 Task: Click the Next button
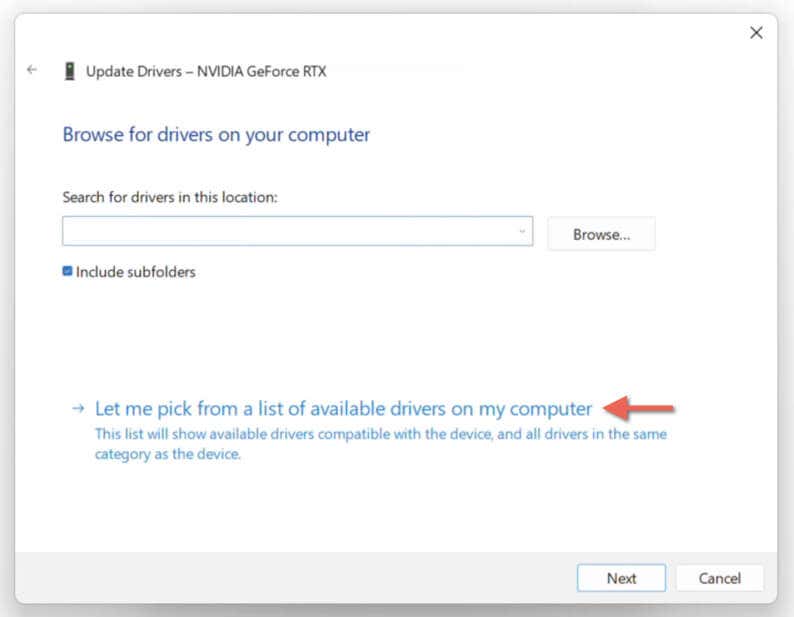point(621,578)
